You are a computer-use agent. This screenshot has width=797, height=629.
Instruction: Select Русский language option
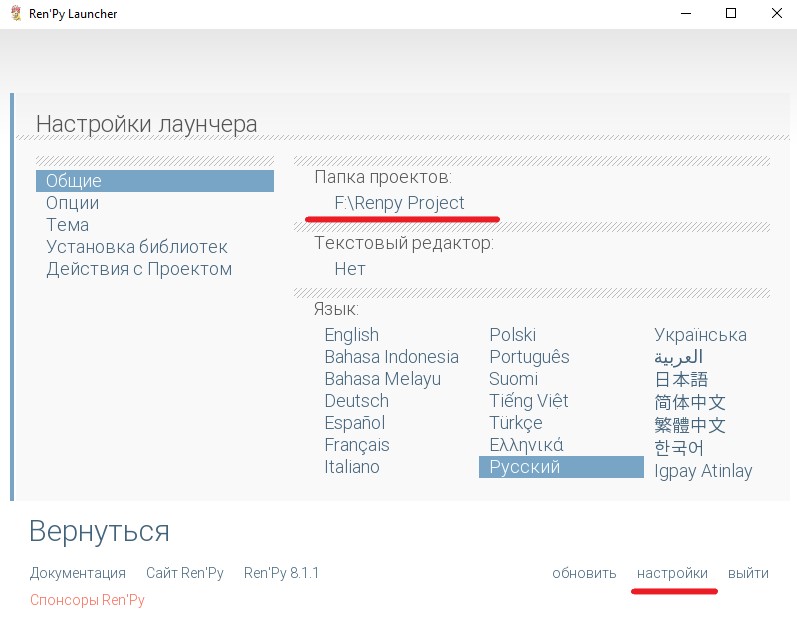[x=525, y=467]
